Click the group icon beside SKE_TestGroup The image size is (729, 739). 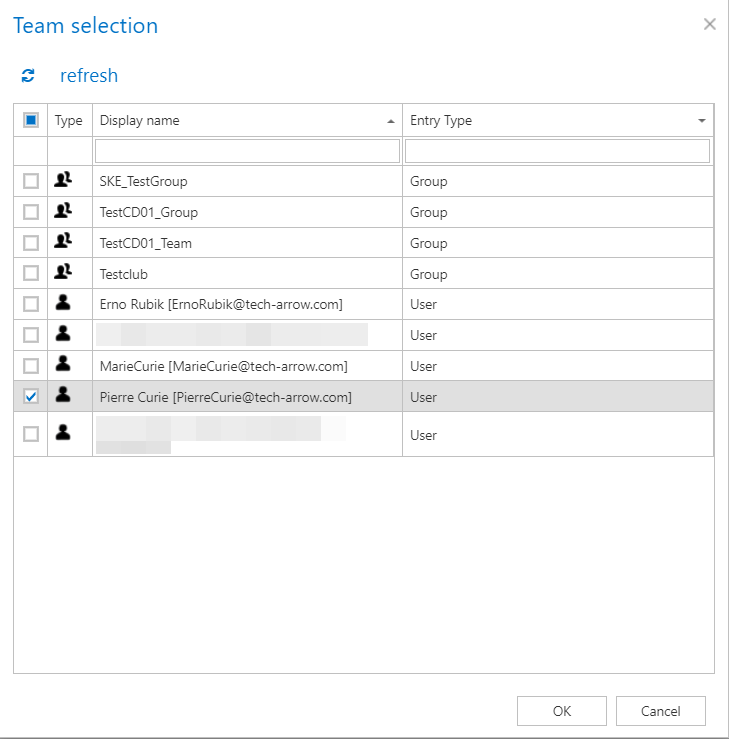(63, 181)
